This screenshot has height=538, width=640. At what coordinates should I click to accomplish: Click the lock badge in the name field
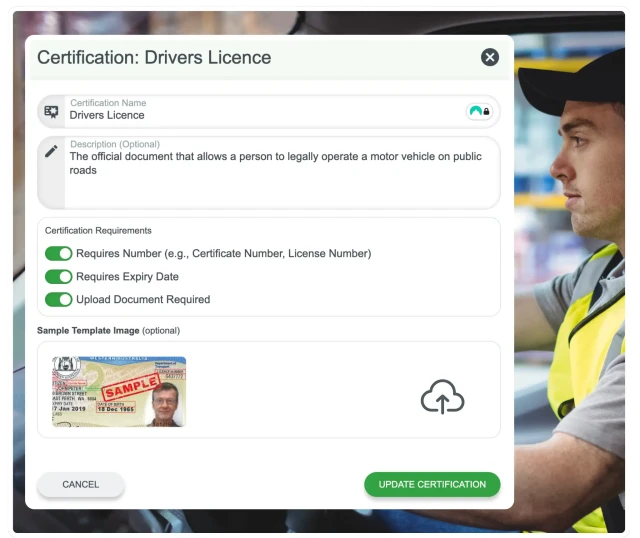coord(480,111)
